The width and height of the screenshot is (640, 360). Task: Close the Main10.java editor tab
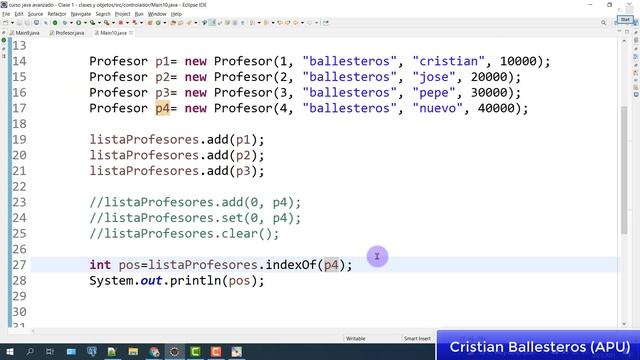tap(131, 33)
